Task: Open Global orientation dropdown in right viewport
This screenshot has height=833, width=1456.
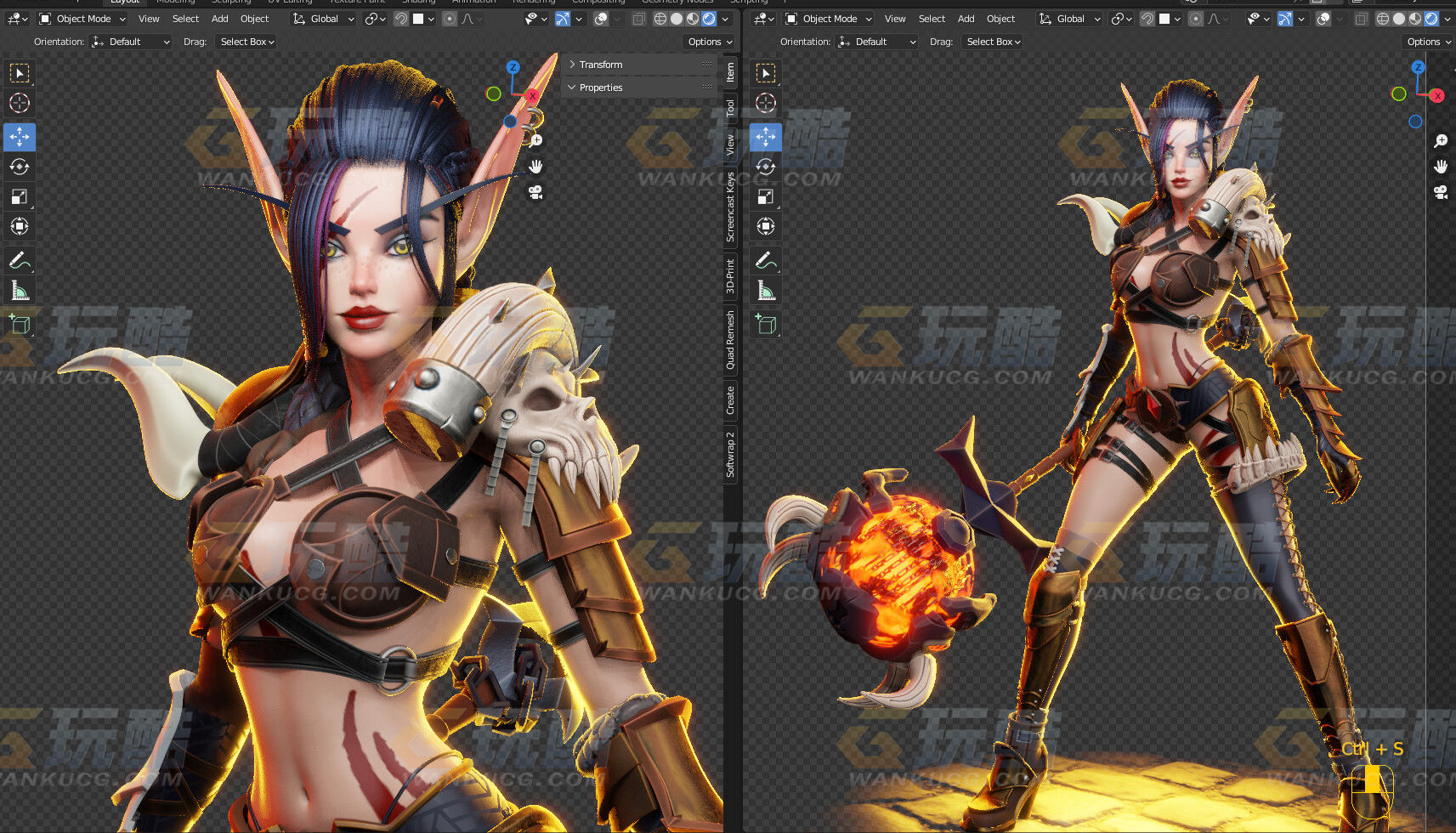Action: tap(1070, 19)
